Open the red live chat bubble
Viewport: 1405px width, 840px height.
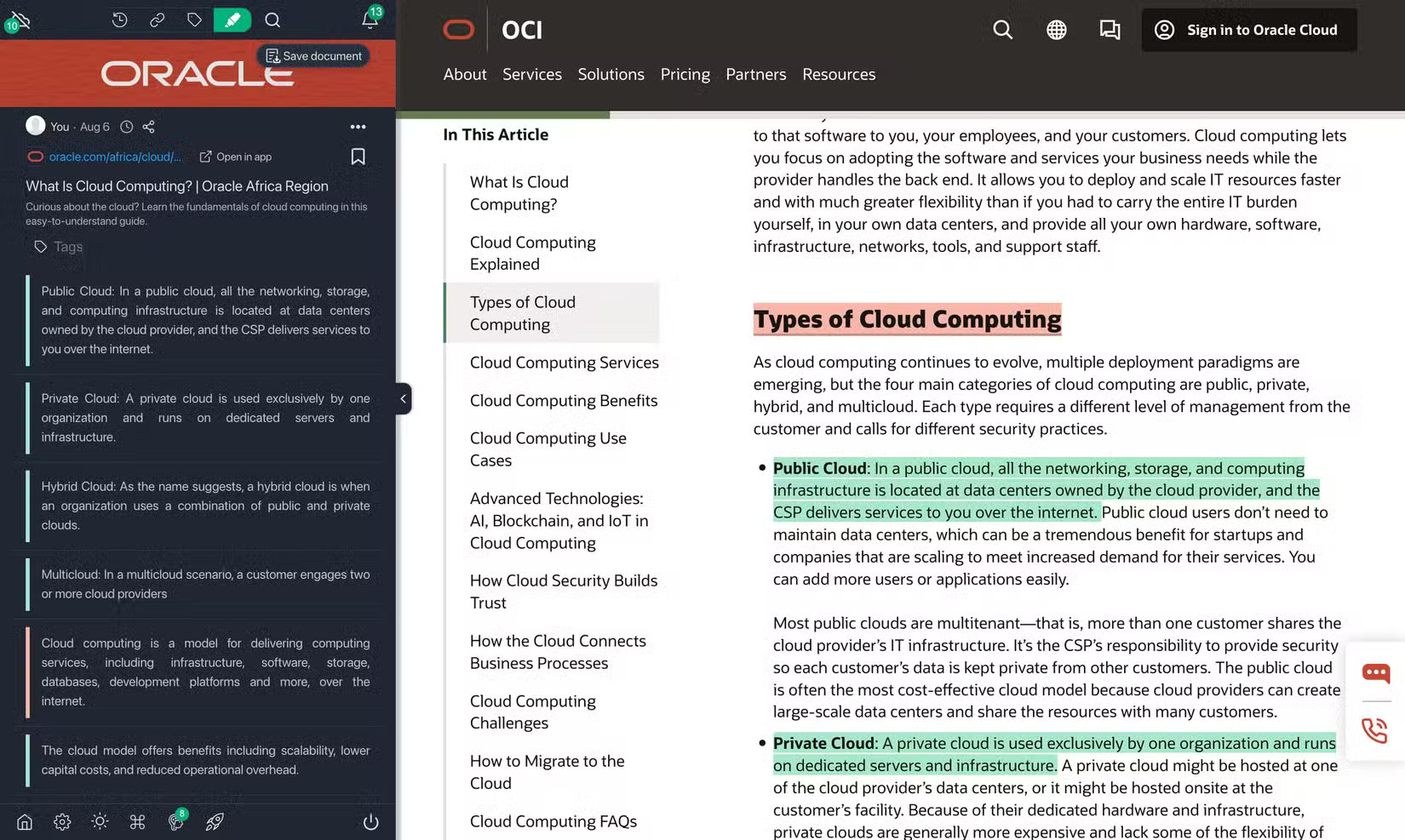[x=1374, y=673]
